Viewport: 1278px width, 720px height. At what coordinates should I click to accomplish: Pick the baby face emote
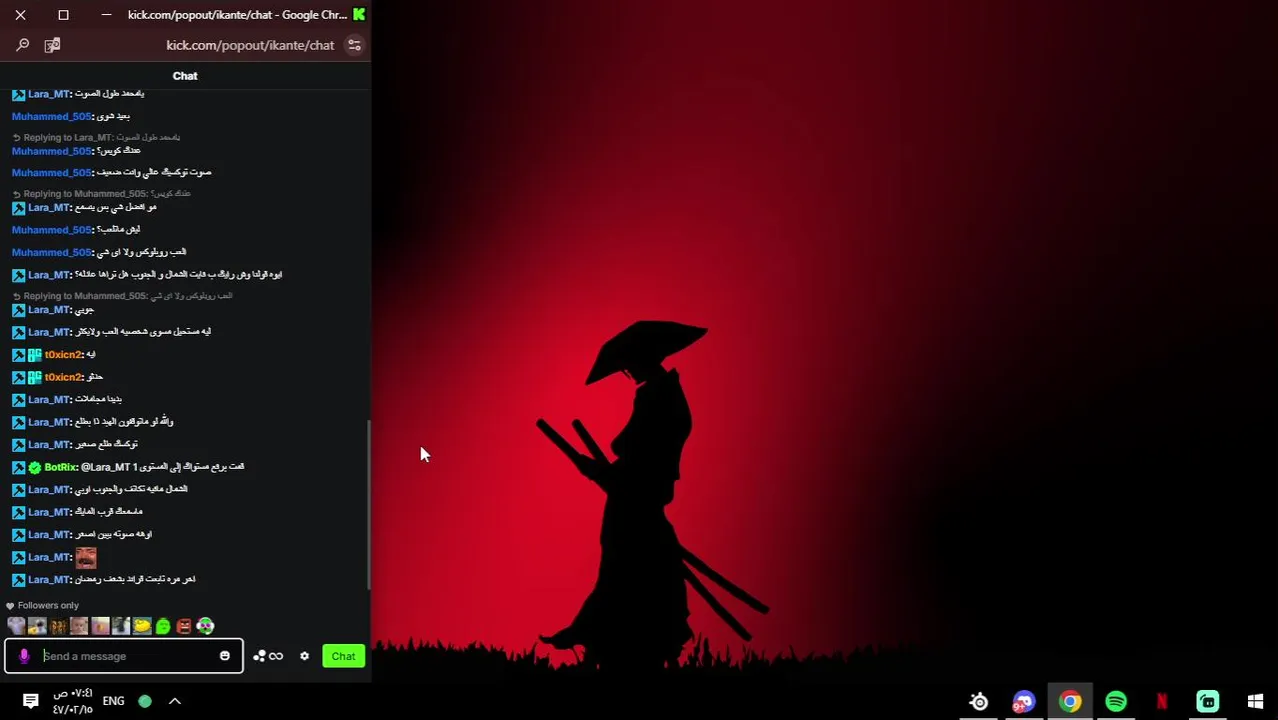(x=79, y=626)
